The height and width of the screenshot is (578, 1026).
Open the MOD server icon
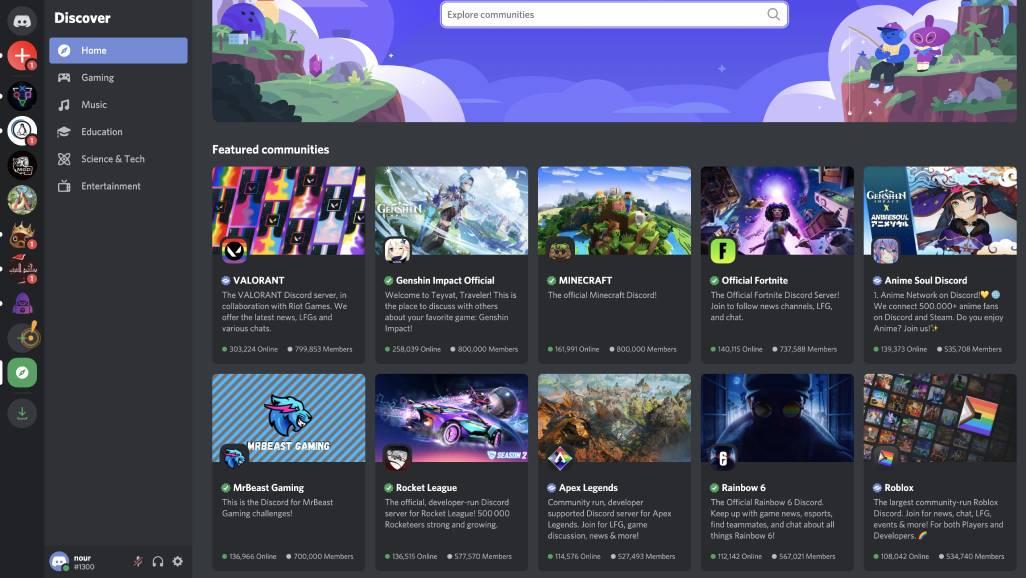point(22,165)
